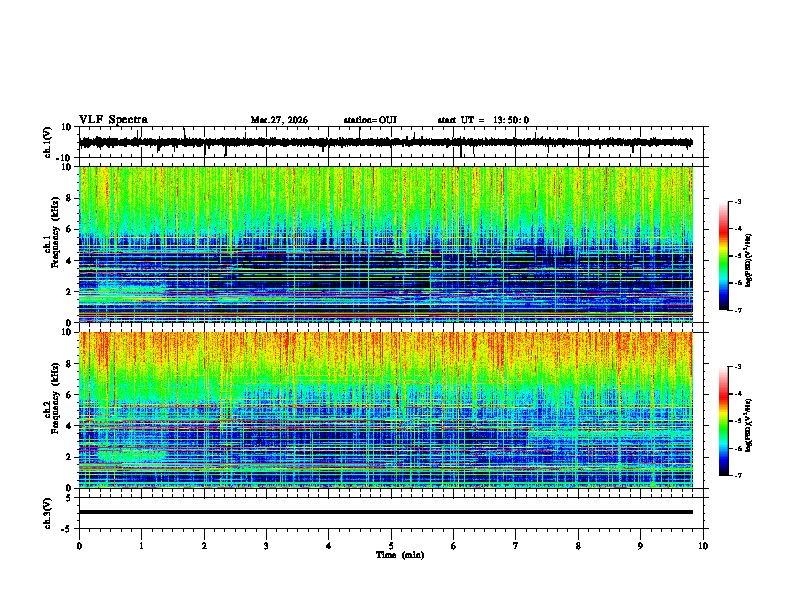
Task: Click the ch.3 flat black trace
Action: (386, 512)
